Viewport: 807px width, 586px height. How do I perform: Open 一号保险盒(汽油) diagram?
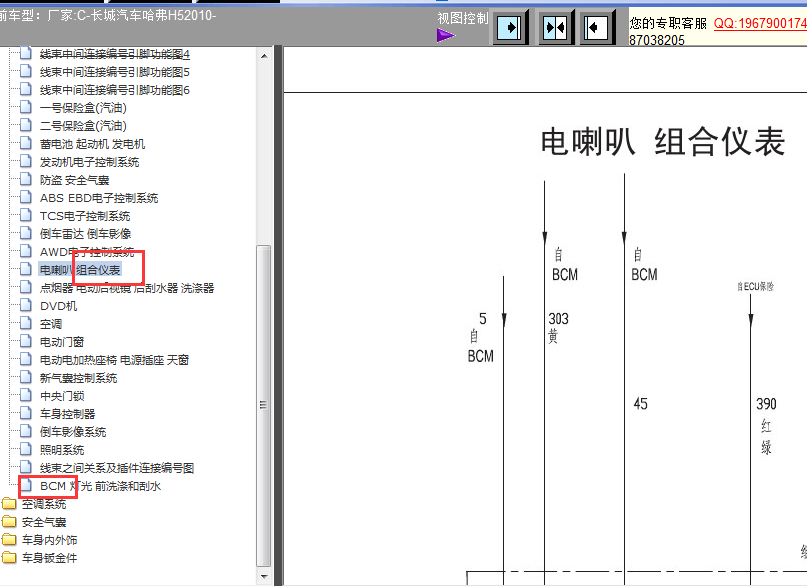pyautogui.click(x=83, y=108)
